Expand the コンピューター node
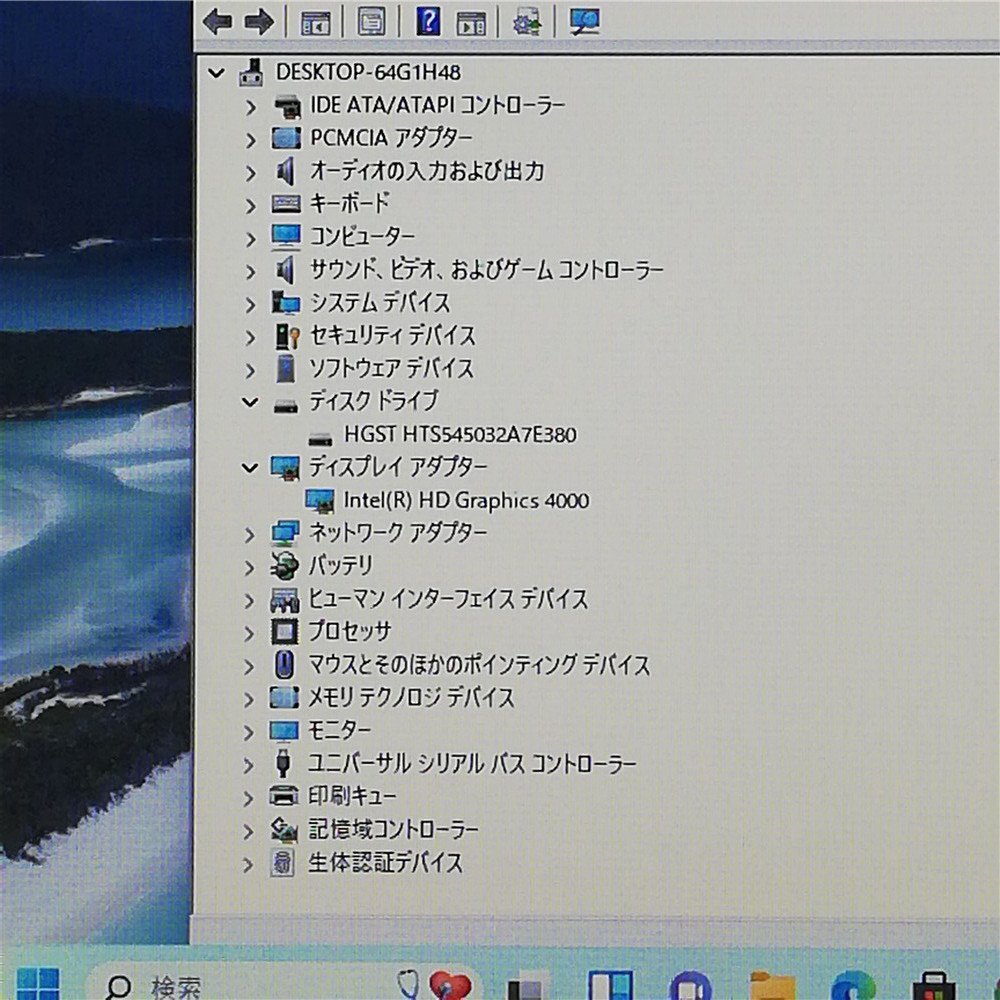 point(251,239)
